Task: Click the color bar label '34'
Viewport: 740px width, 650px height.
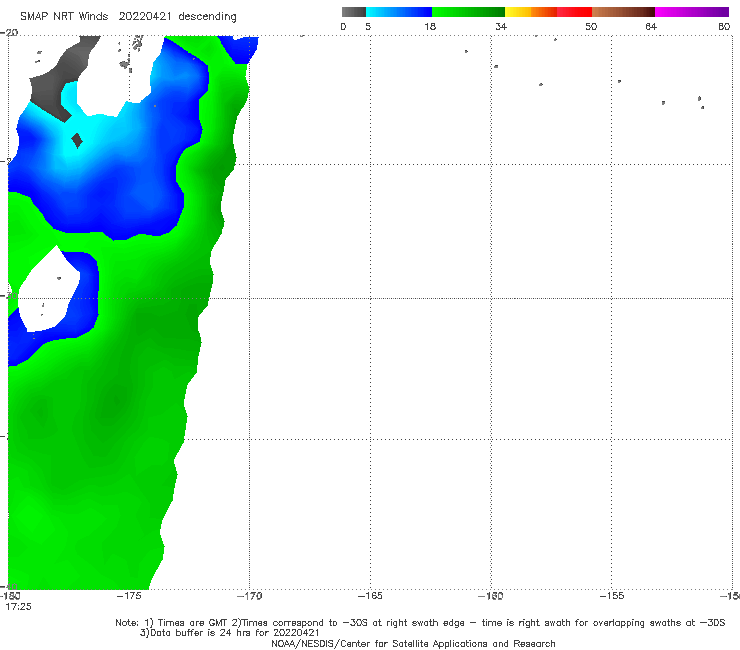Action: [501, 26]
